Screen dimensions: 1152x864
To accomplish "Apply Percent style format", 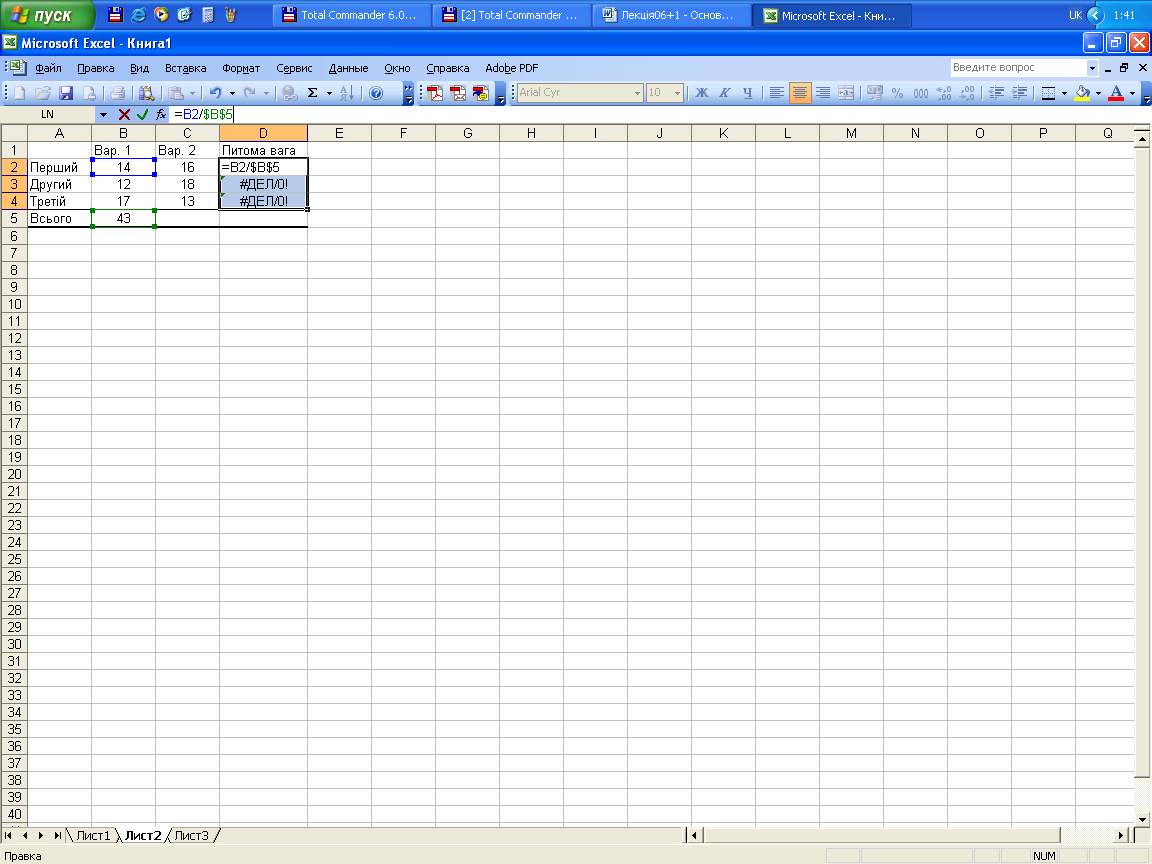I will coord(897,93).
